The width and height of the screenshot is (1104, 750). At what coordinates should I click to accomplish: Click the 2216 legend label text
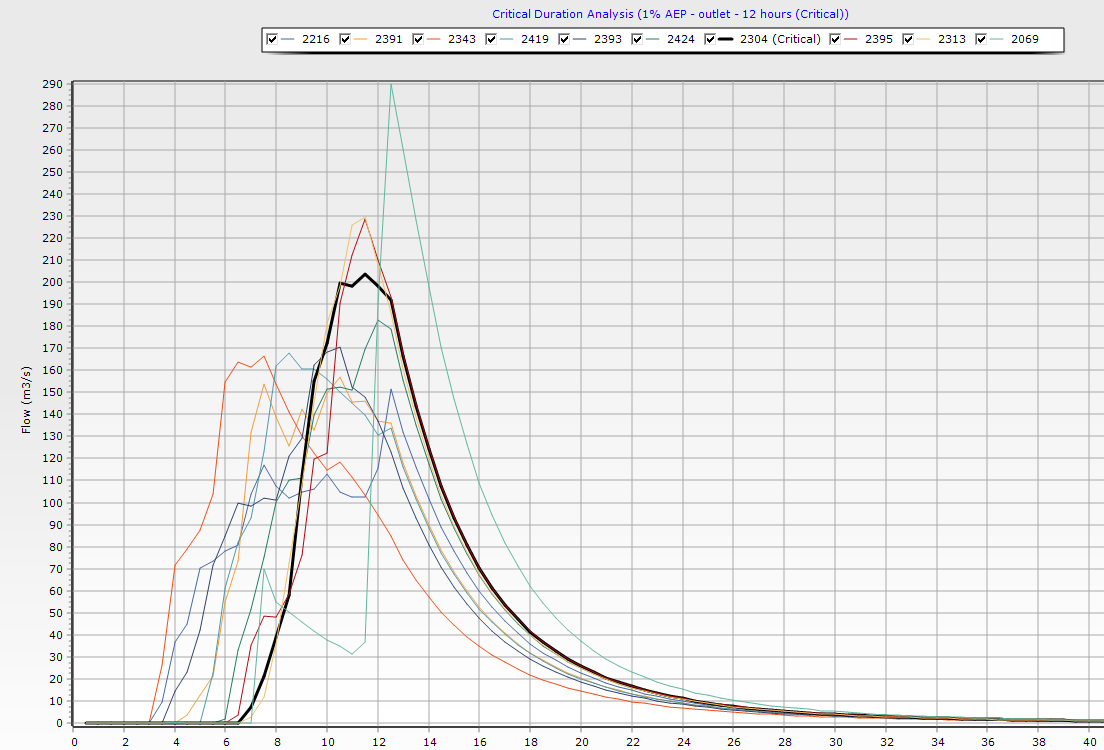tap(316, 40)
